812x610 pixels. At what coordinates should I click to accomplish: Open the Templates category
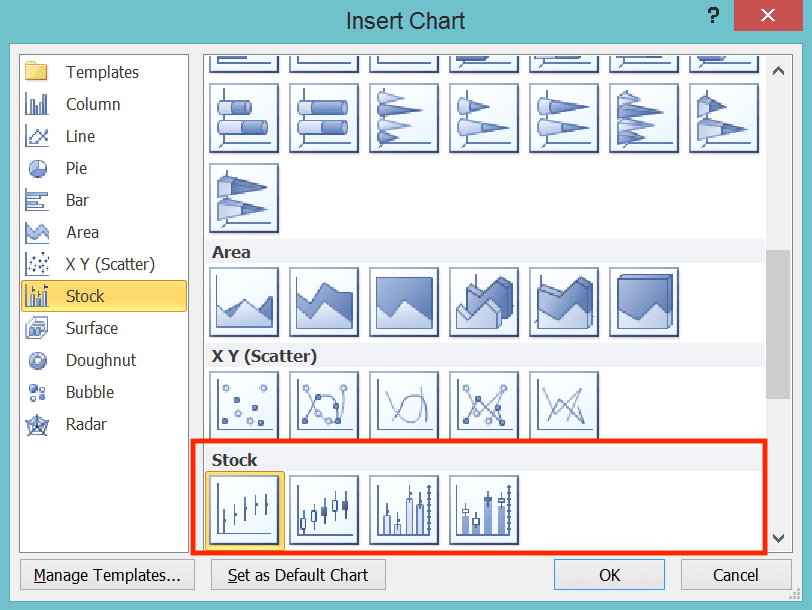pyautogui.click(x=104, y=72)
